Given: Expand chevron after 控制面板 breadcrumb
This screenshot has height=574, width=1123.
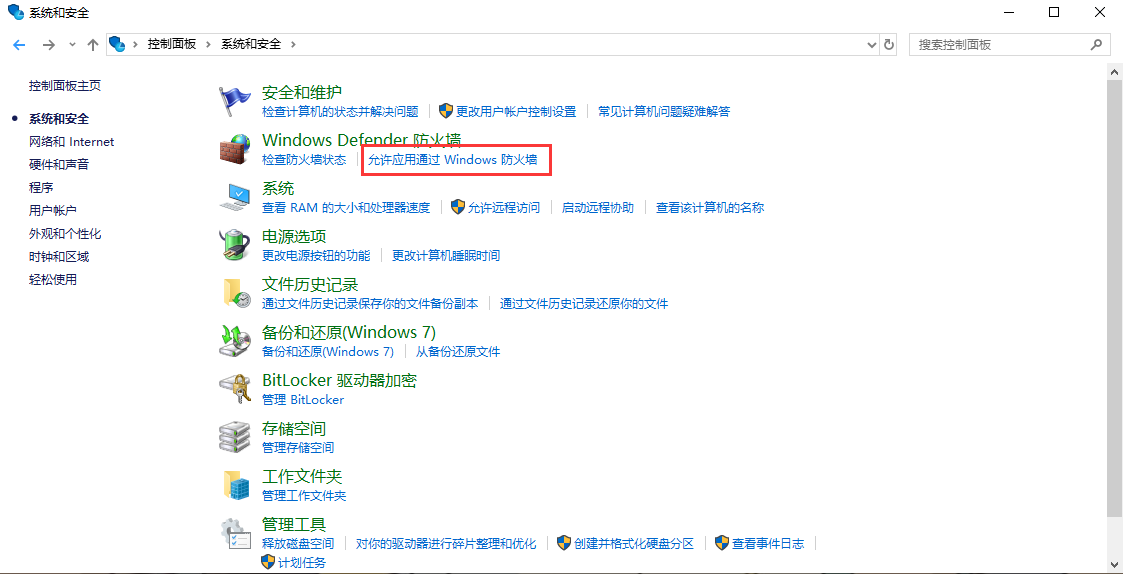Looking at the screenshot, I should [x=208, y=44].
